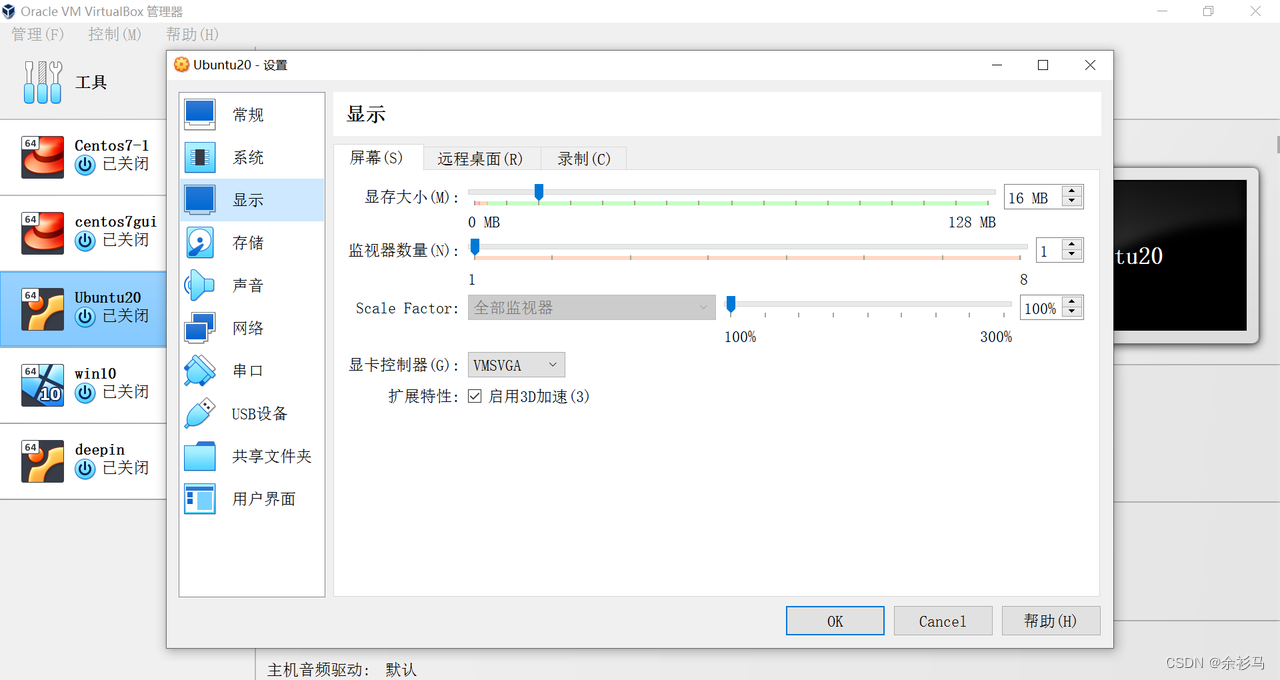The image size is (1280, 680).
Task: Select the Centos7-1 VM icon
Action: point(43,157)
